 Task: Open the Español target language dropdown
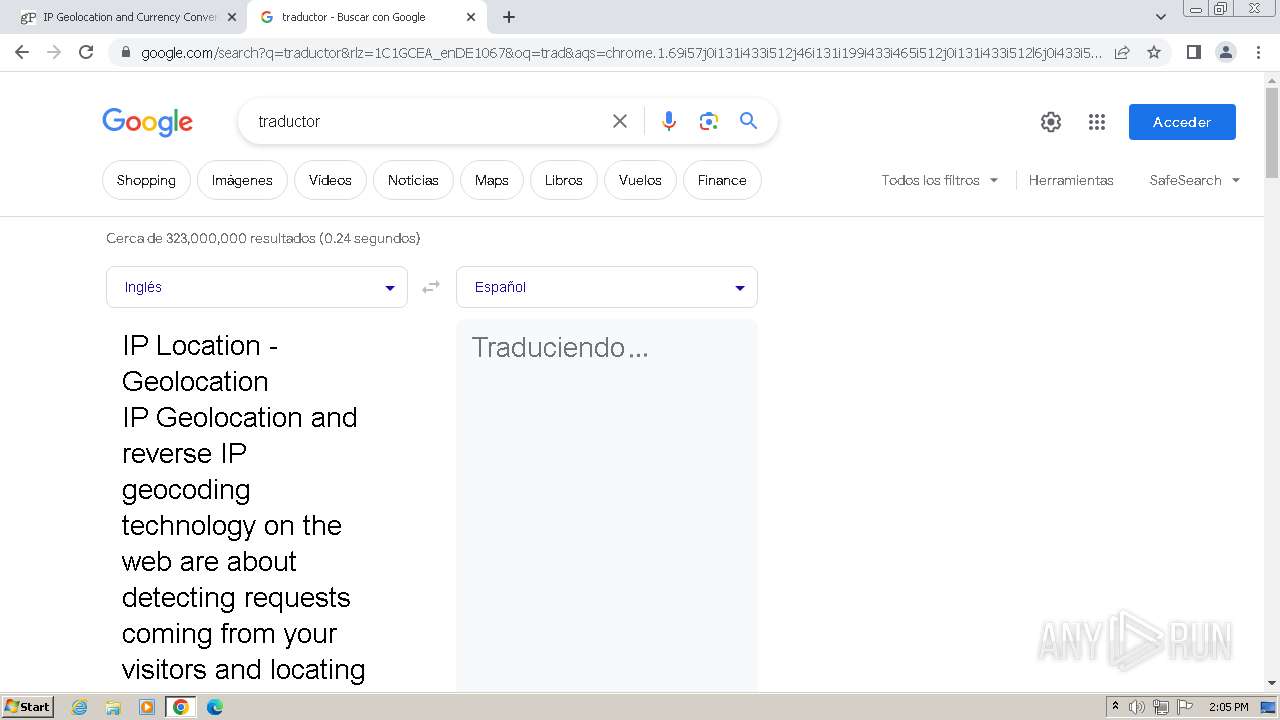(x=607, y=287)
